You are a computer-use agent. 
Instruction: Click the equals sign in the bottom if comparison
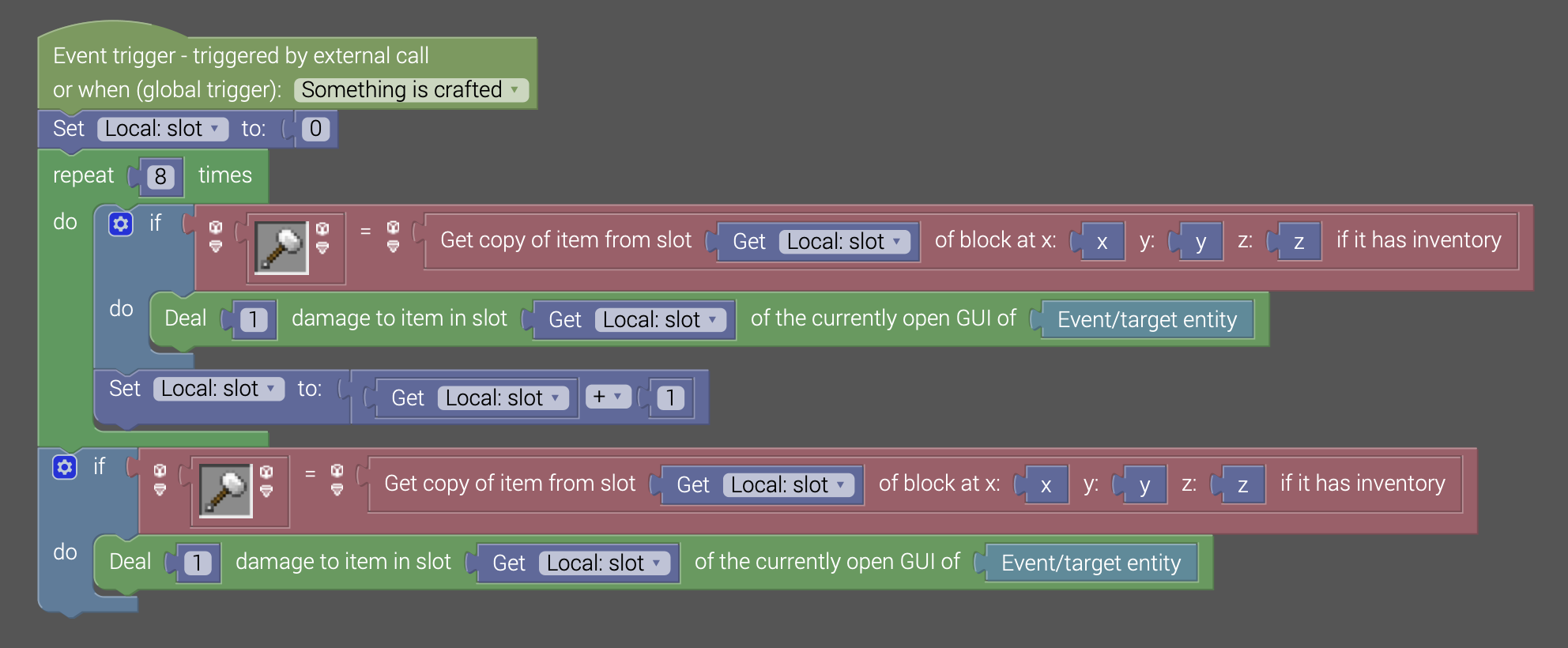pos(310,474)
